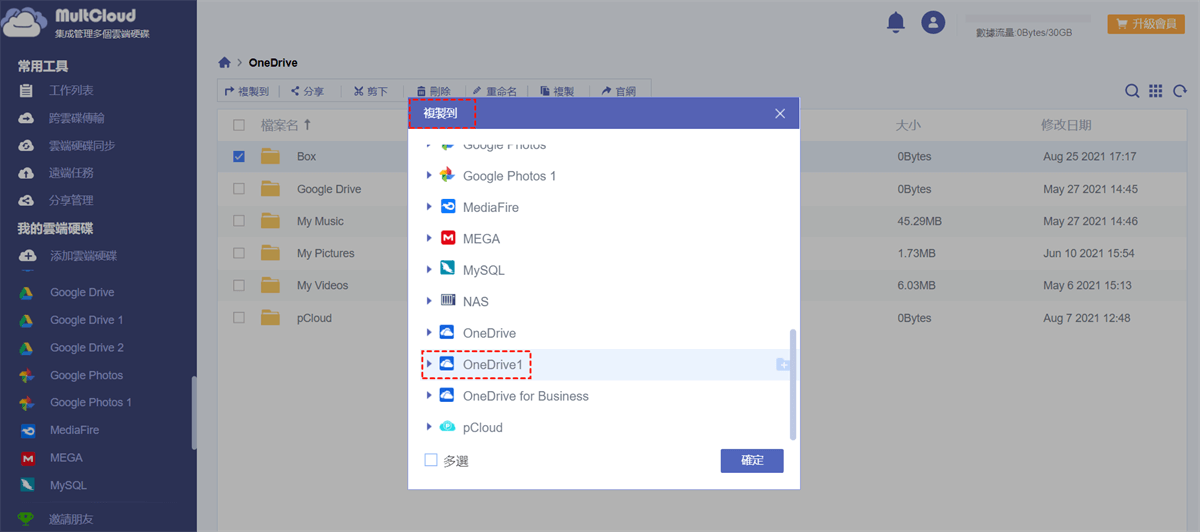Image resolution: width=1200 pixels, height=532 pixels.
Task: Check the My Music folder checkbox
Action: click(238, 221)
